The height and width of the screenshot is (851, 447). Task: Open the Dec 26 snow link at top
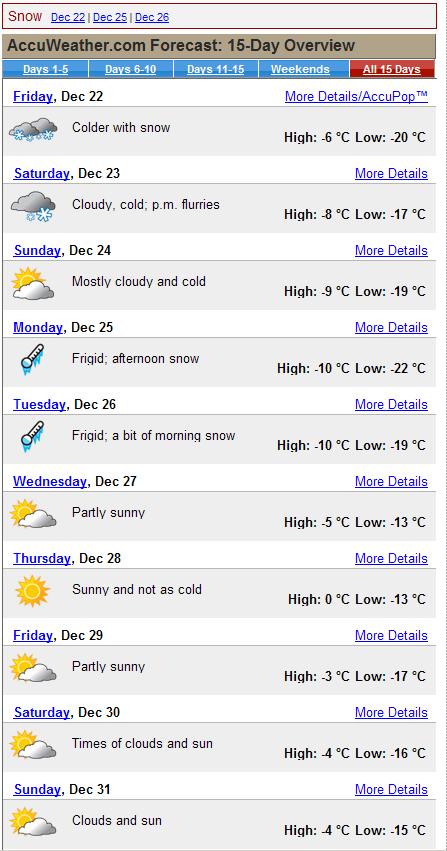pos(152,17)
